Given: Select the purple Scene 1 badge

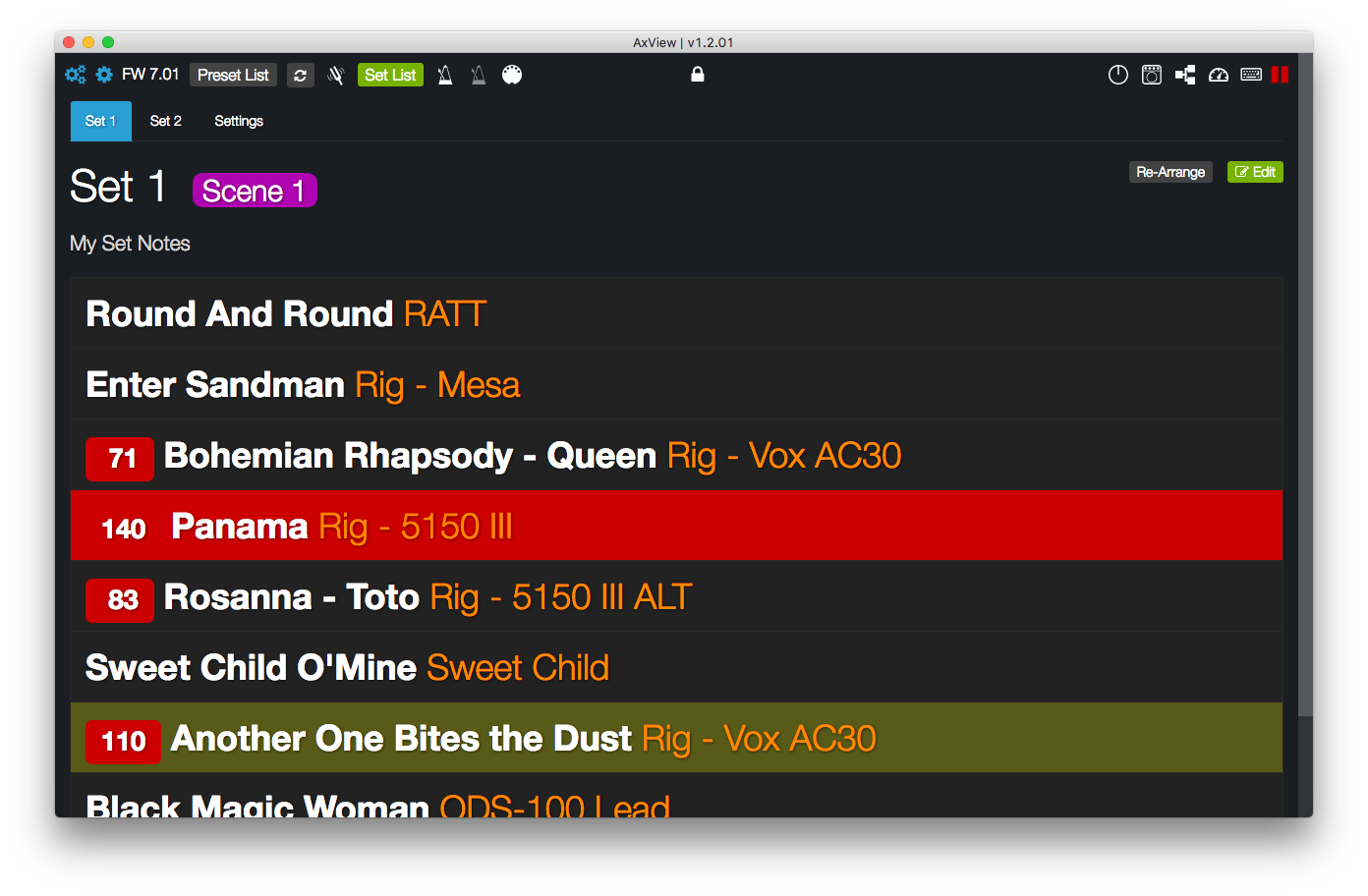Looking at the screenshot, I should (255, 191).
